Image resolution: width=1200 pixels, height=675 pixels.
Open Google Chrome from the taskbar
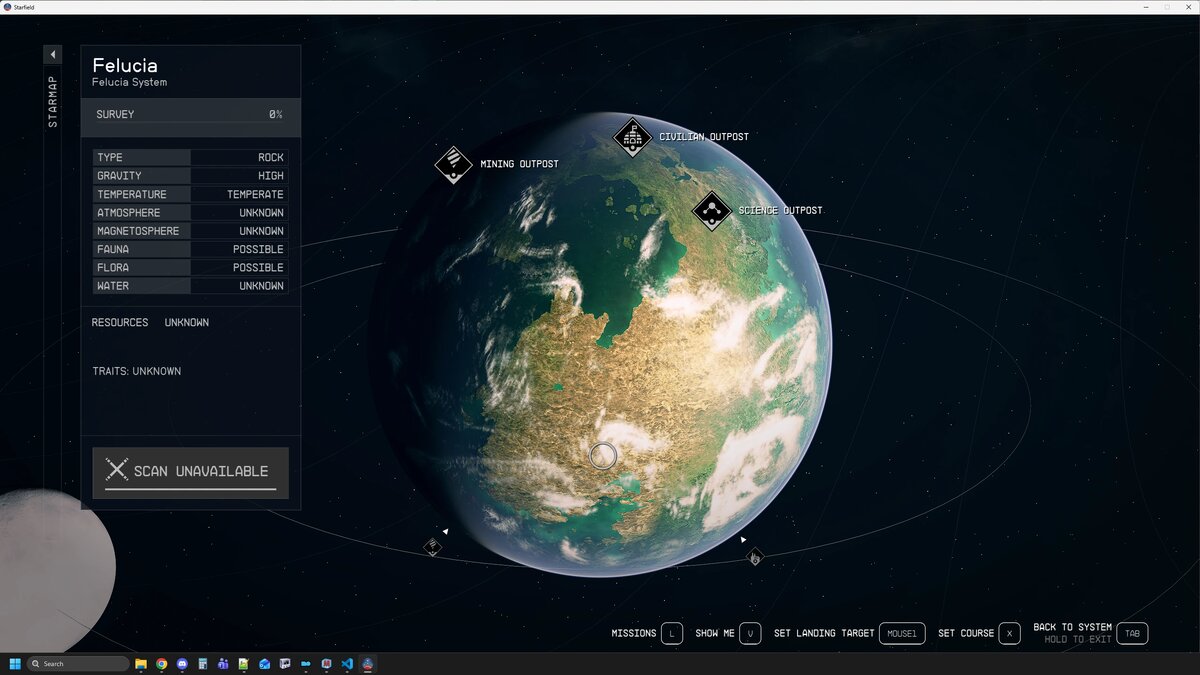coord(162,664)
